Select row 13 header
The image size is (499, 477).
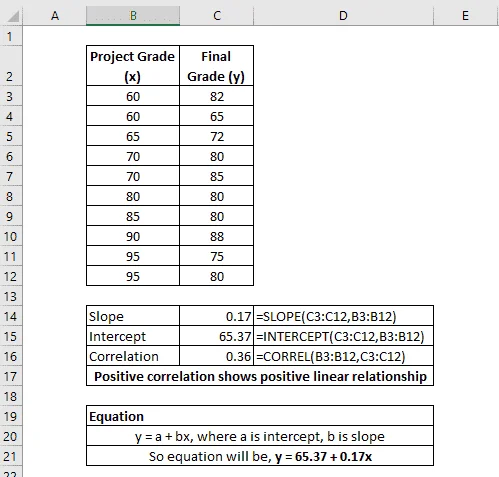11,296
